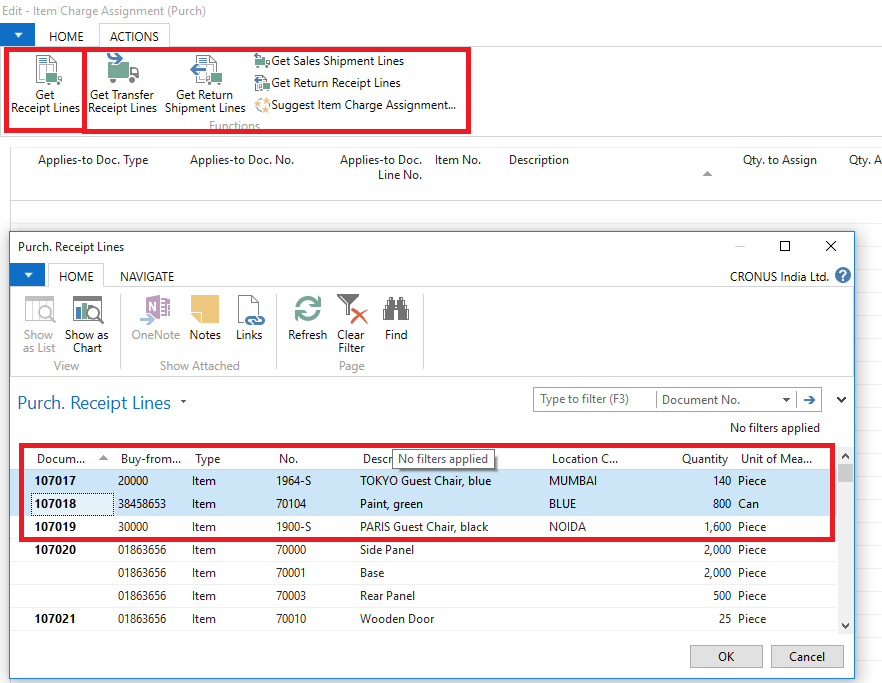Open the help question mark icon
Viewport: 882px width, 683px height.
click(843, 275)
